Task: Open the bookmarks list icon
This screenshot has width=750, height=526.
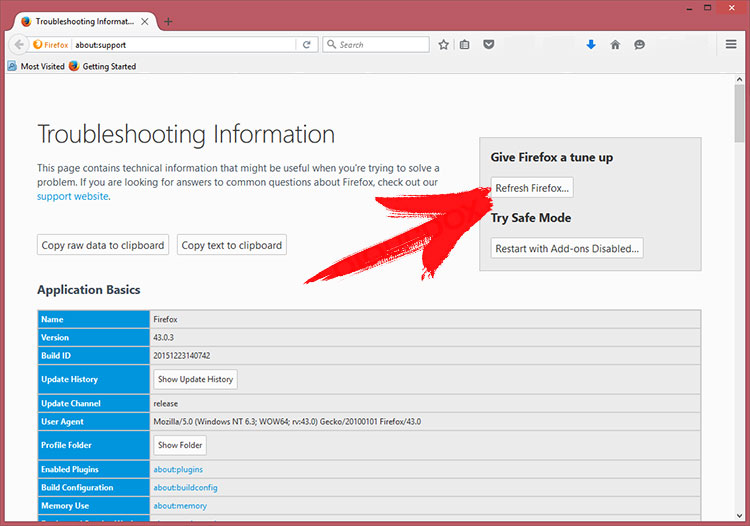Action: point(464,44)
